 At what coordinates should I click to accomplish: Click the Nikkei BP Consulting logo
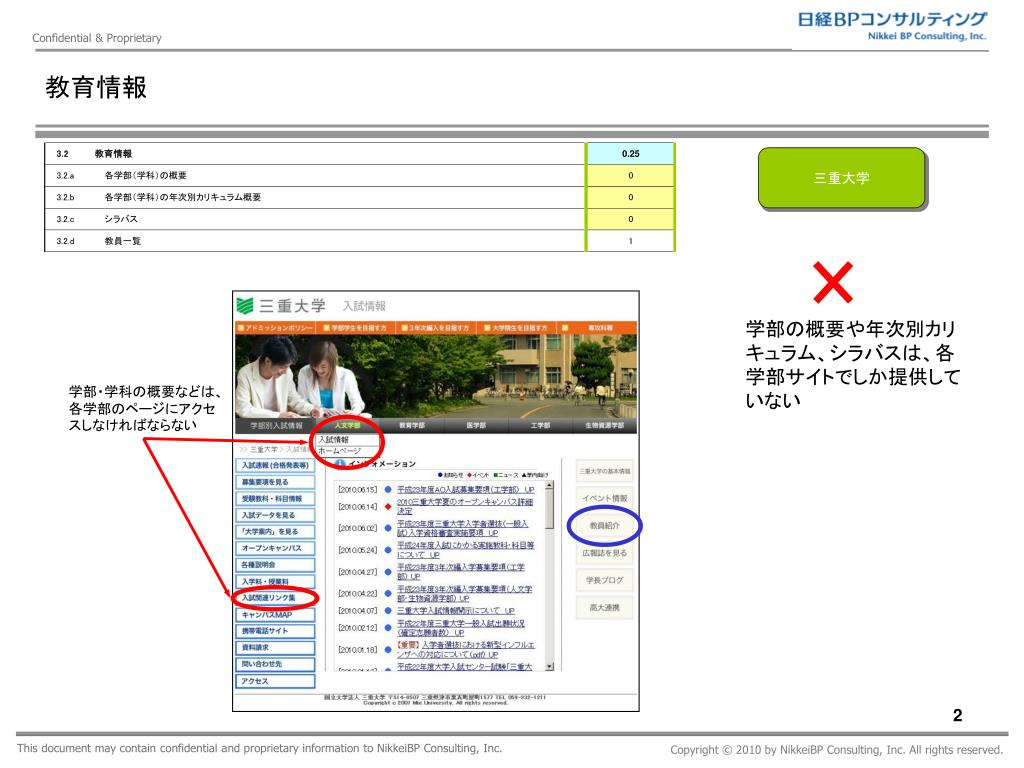pyautogui.click(x=891, y=26)
